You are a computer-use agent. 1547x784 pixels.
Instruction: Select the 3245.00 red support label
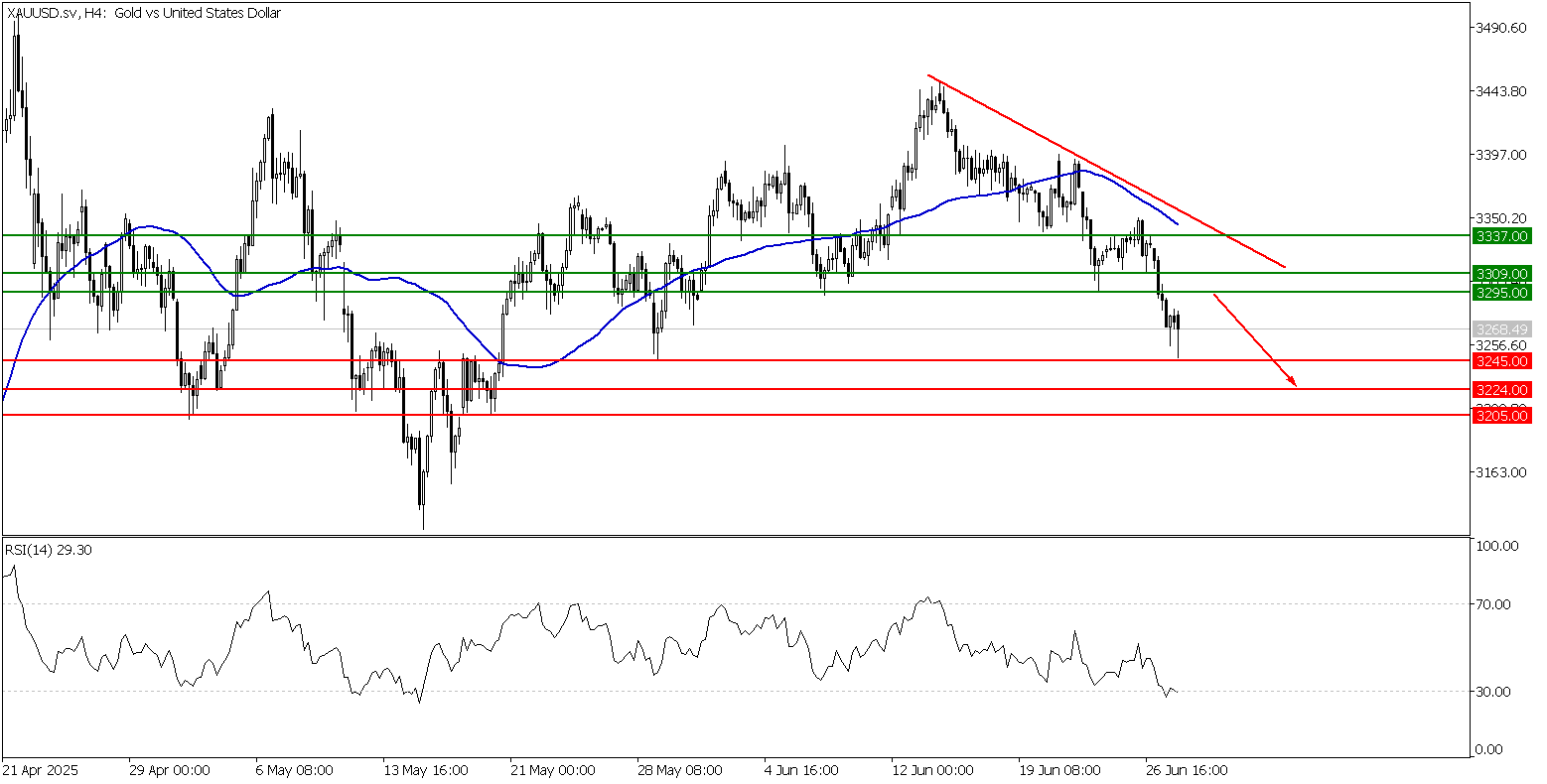1502,361
